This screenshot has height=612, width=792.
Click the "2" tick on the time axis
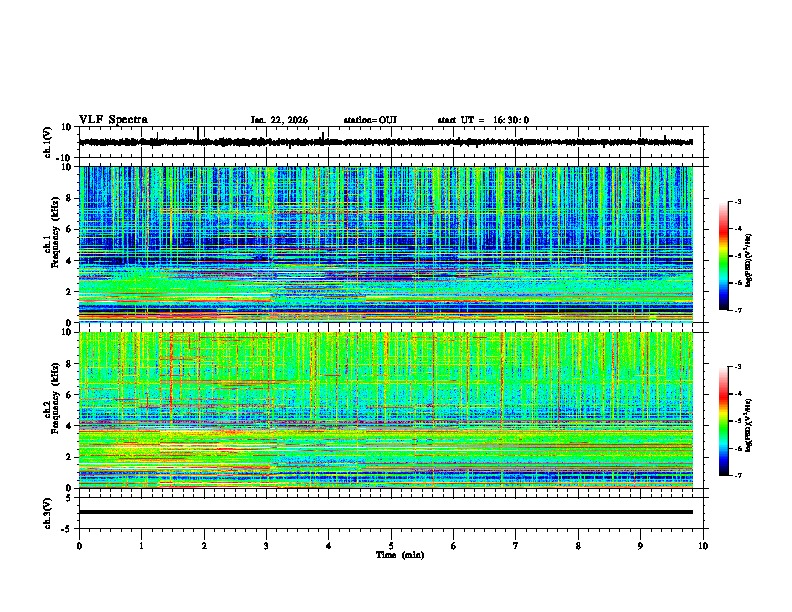pyautogui.click(x=204, y=546)
